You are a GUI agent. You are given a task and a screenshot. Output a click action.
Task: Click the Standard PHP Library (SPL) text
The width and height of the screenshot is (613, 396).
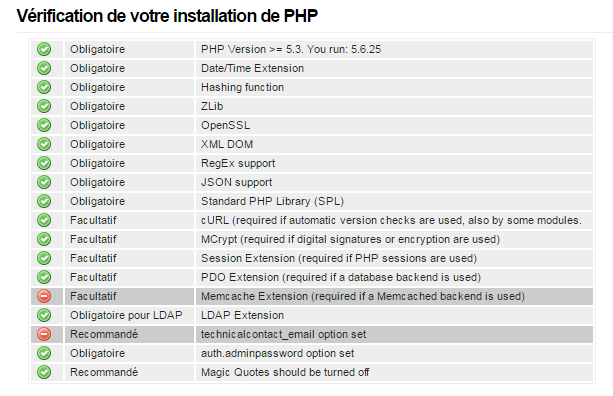pyautogui.click(x=272, y=201)
